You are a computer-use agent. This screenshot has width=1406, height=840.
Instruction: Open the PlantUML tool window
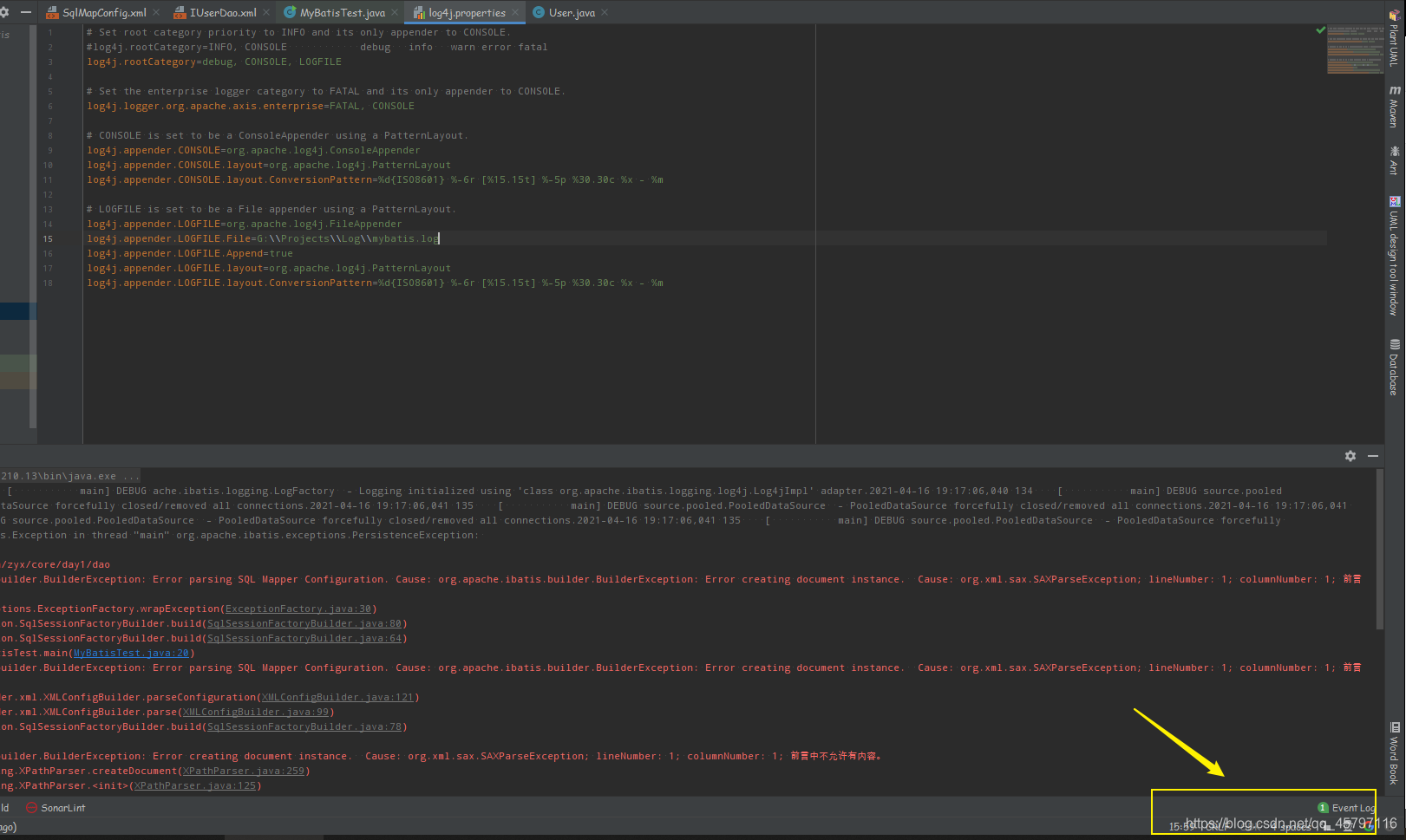point(1394,40)
